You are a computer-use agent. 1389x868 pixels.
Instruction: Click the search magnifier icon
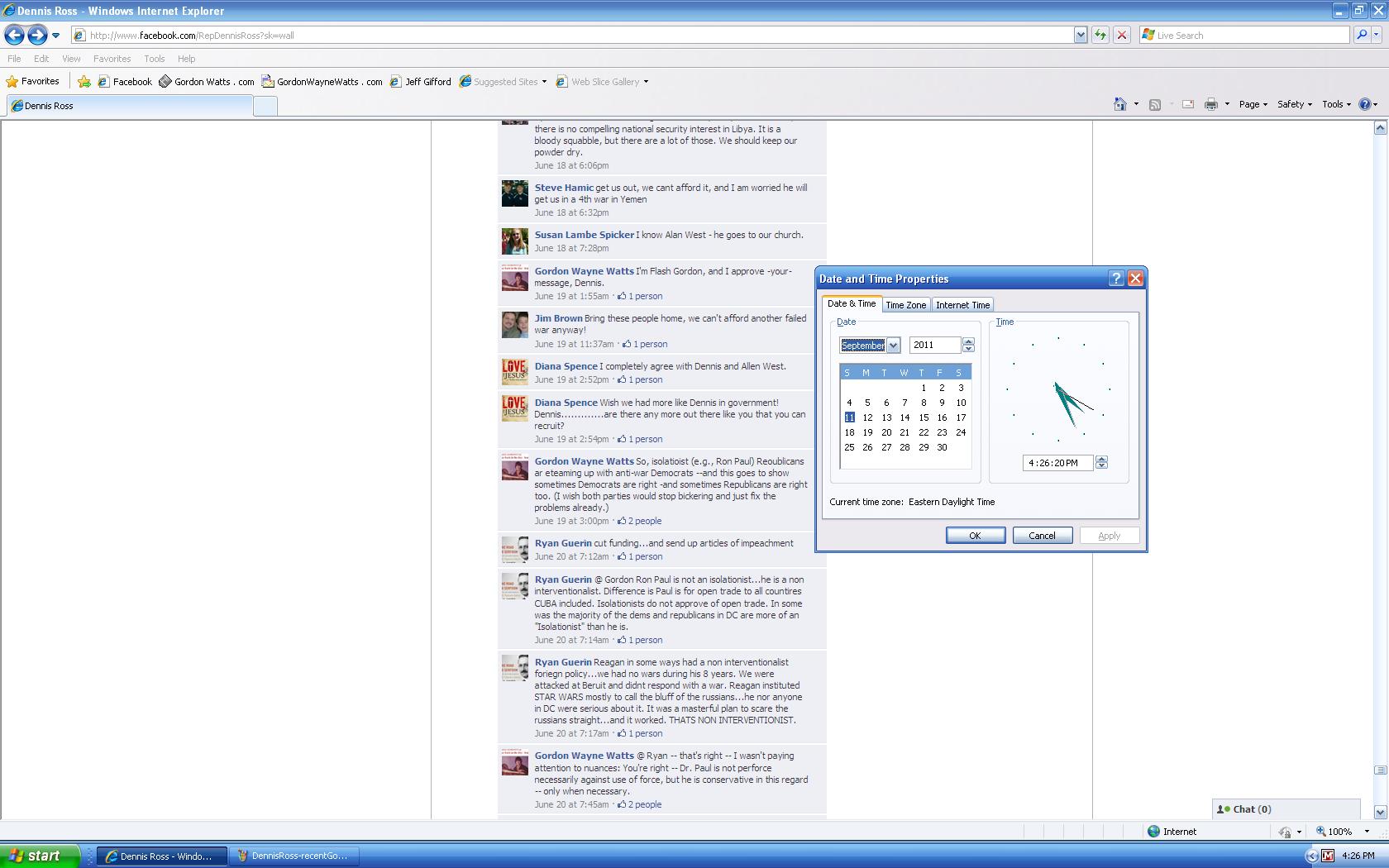1362,35
